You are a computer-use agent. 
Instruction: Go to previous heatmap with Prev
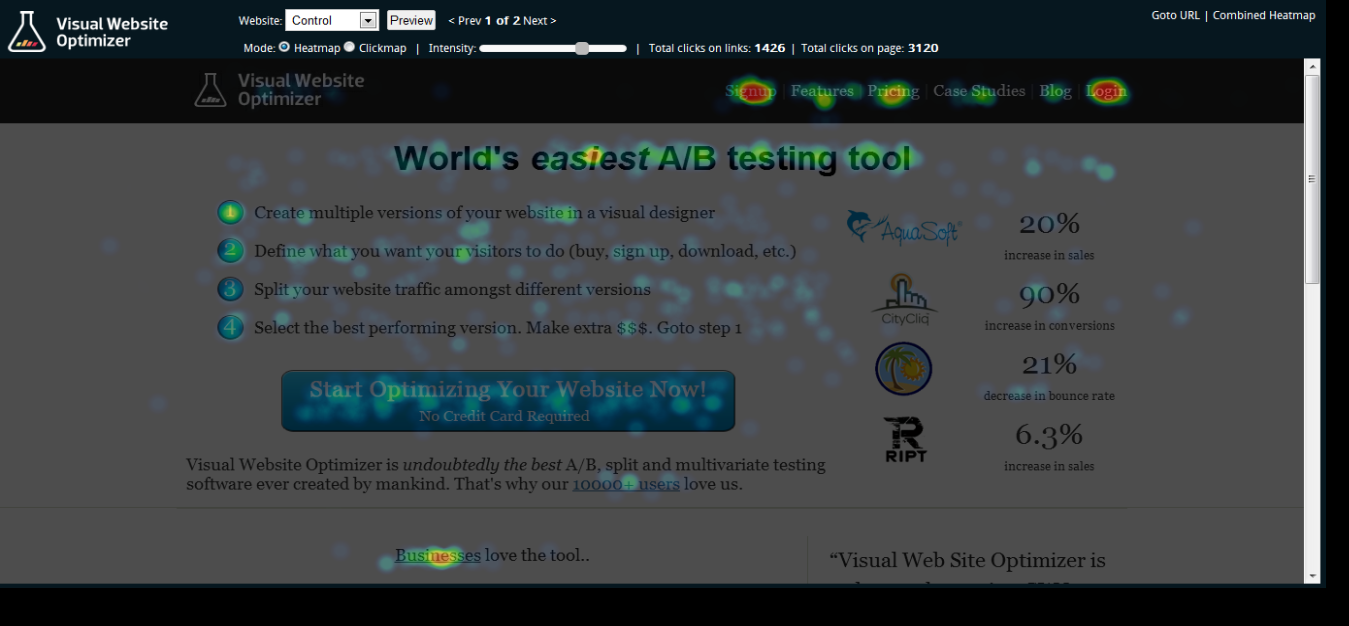(464, 20)
